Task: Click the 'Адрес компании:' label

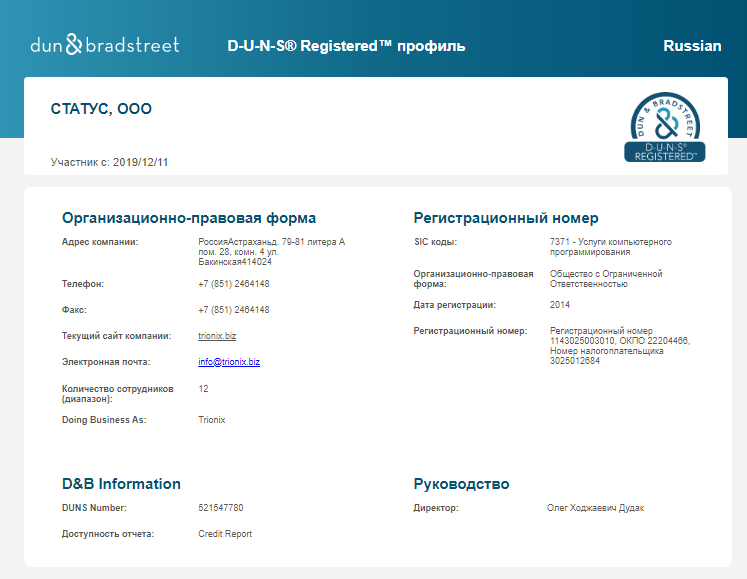Action: [100, 242]
